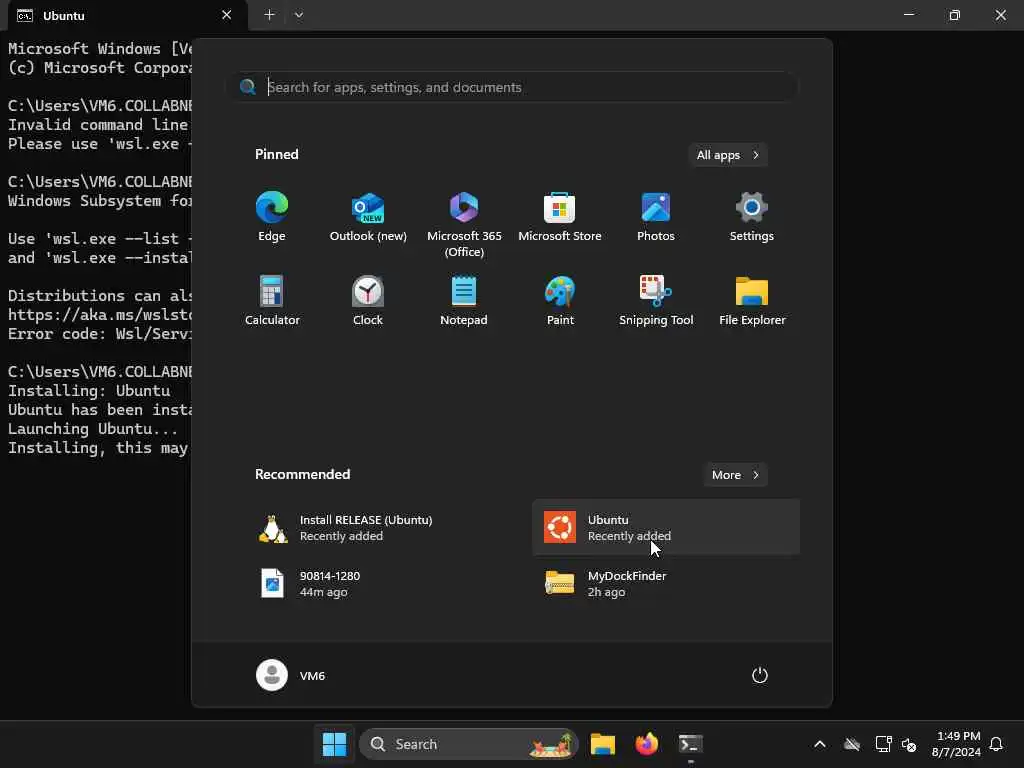Open the Clock app
Screen dimensions: 1024x768
(x=368, y=300)
